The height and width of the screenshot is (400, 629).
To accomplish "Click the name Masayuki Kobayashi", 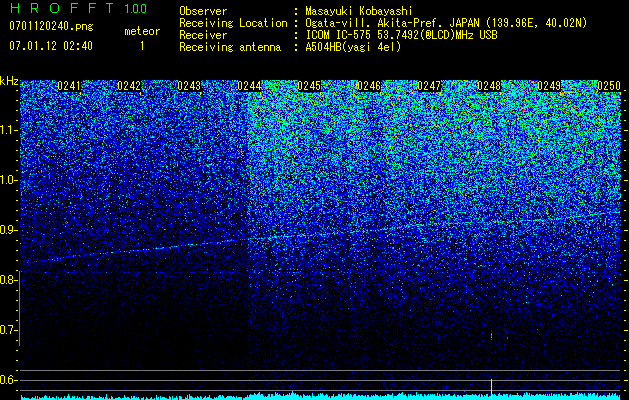I will pyautogui.click(x=359, y=11).
